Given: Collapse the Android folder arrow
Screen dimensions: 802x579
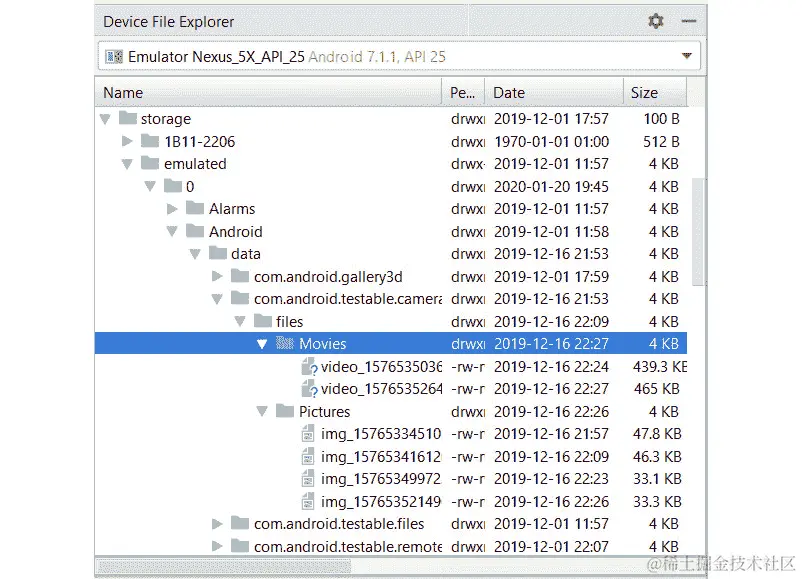Looking at the screenshot, I should coord(172,232).
